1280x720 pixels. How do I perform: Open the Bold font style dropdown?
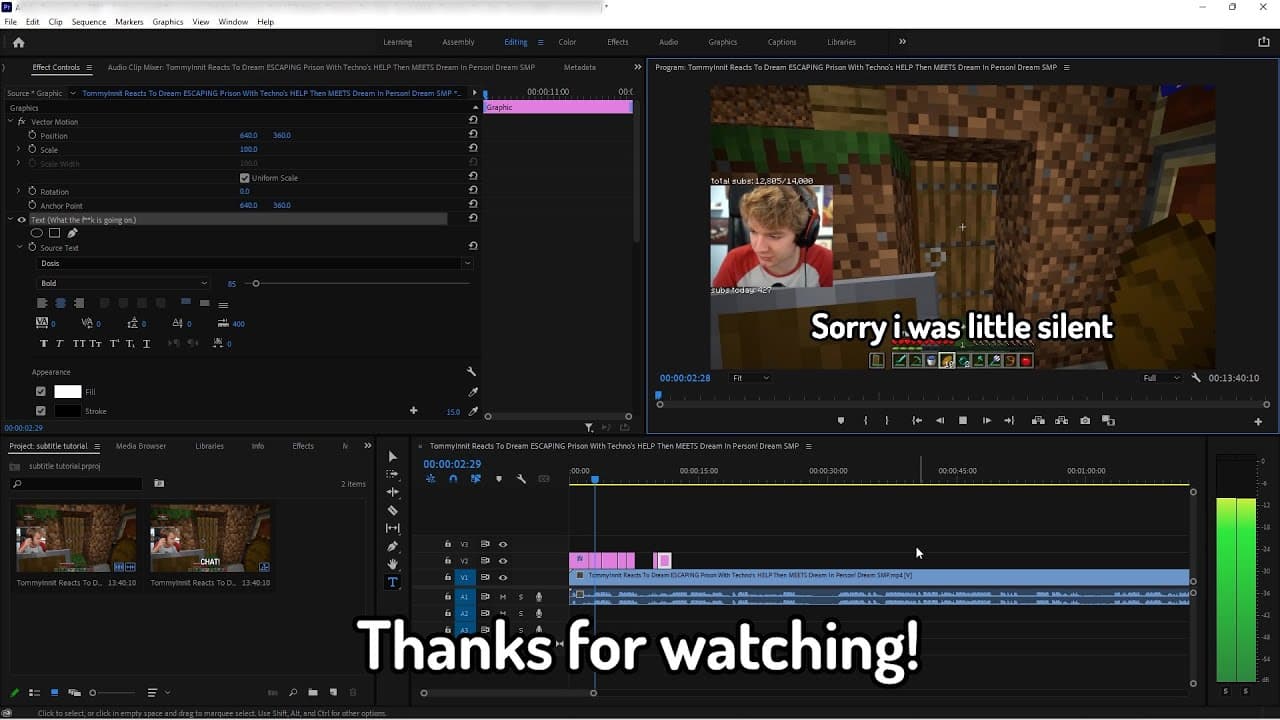tap(124, 283)
